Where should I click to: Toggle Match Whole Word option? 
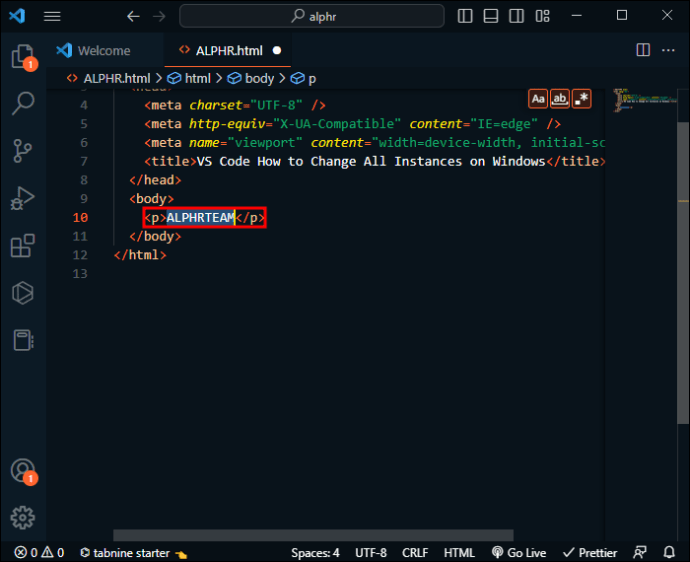coord(560,98)
